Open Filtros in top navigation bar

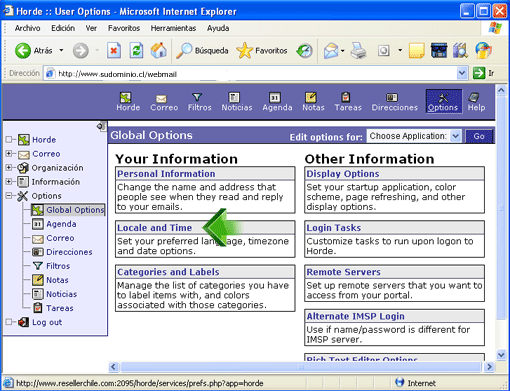(x=199, y=102)
